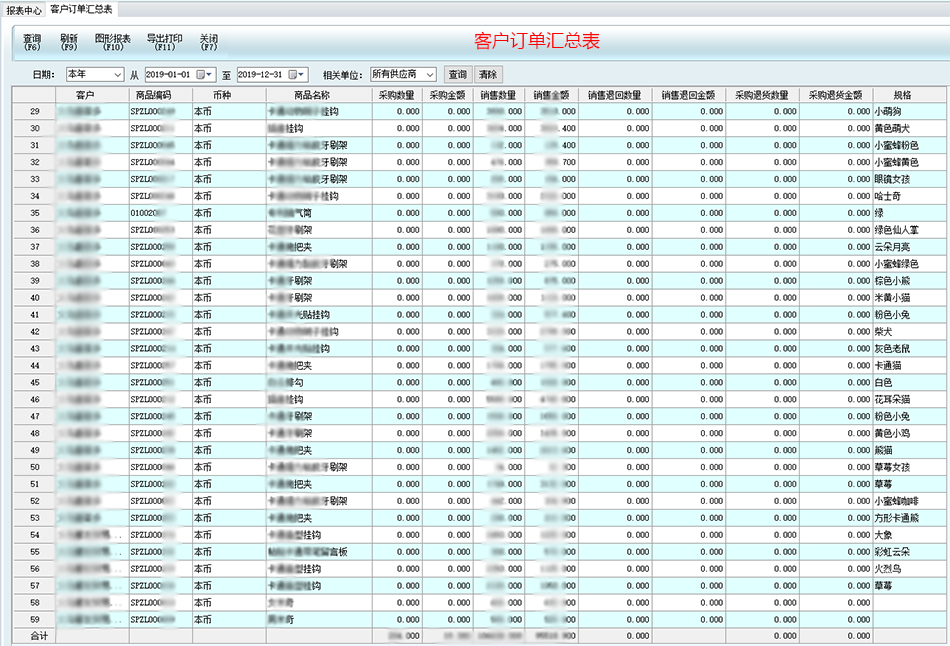The image size is (950, 646).
Task: Open end date 2019-12-31 calendar picker
Action: (x=296, y=75)
